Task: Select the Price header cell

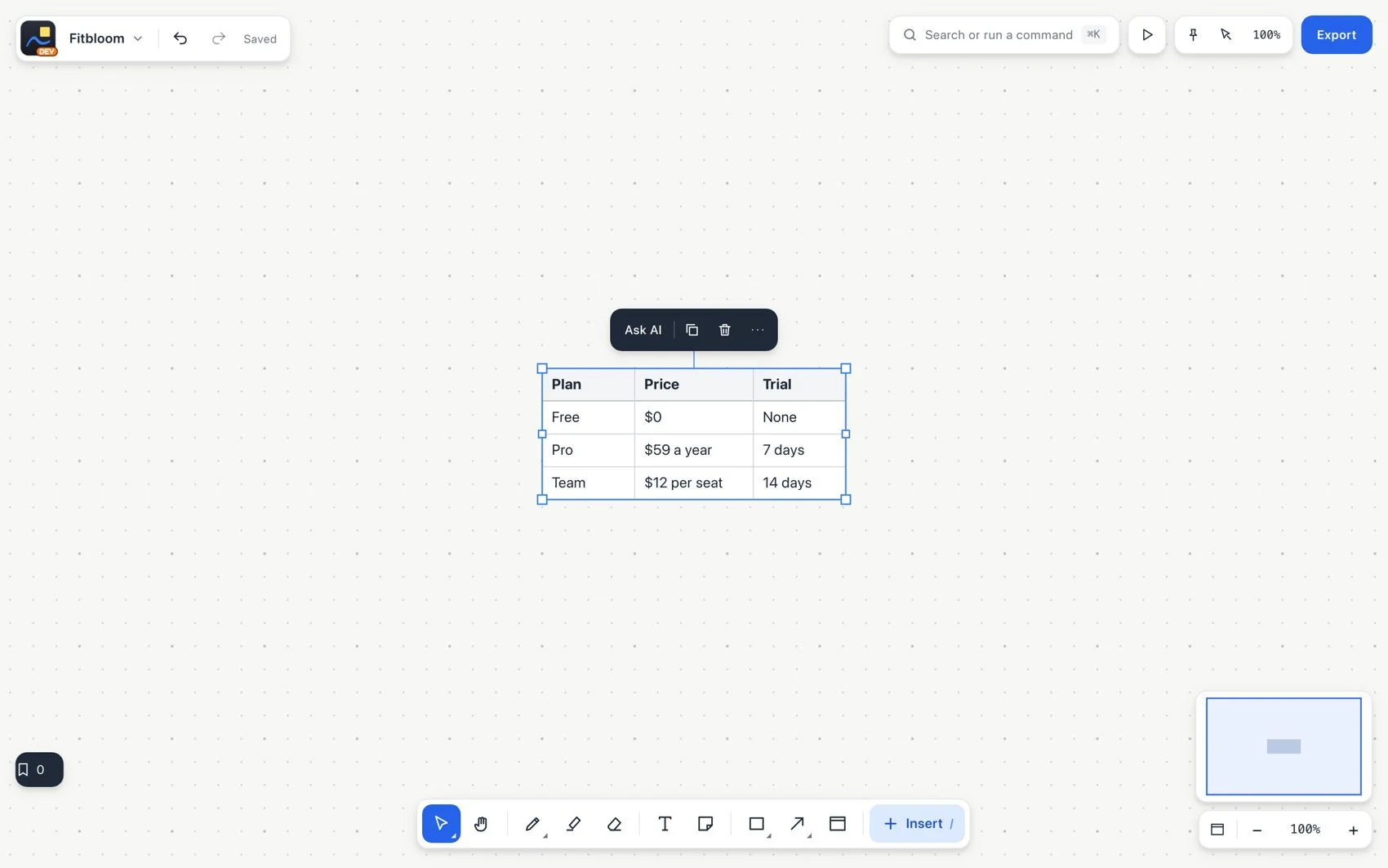Action: pos(693,385)
